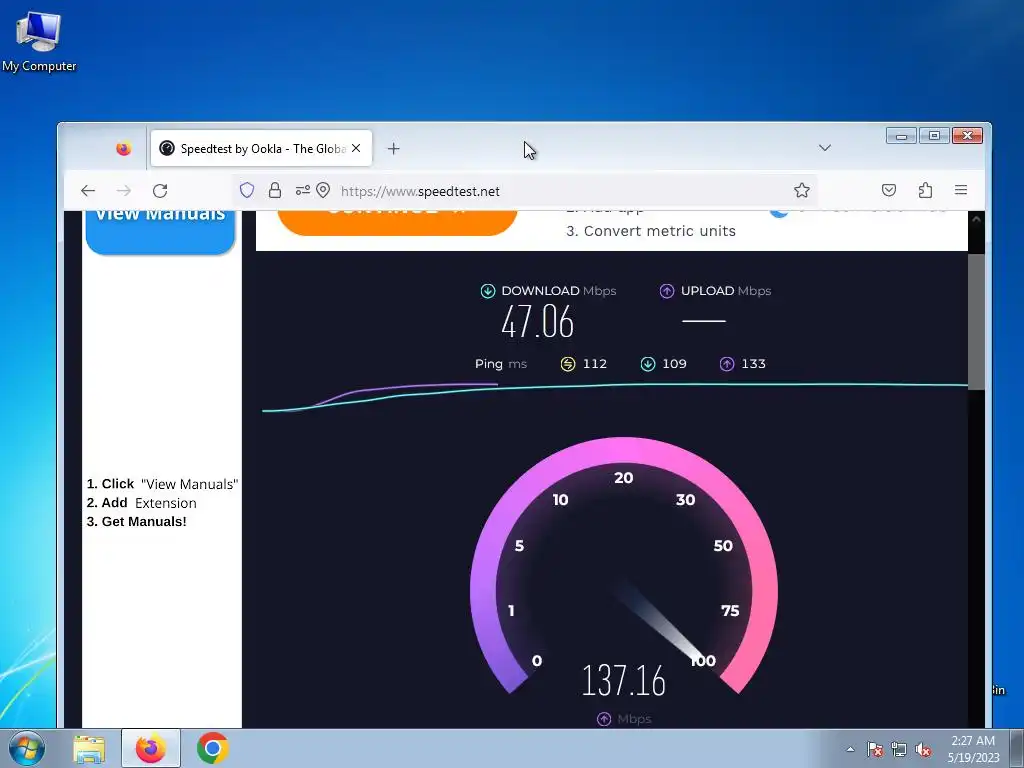Open the Extensions puzzle icon

pyautogui.click(x=925, y=190)
